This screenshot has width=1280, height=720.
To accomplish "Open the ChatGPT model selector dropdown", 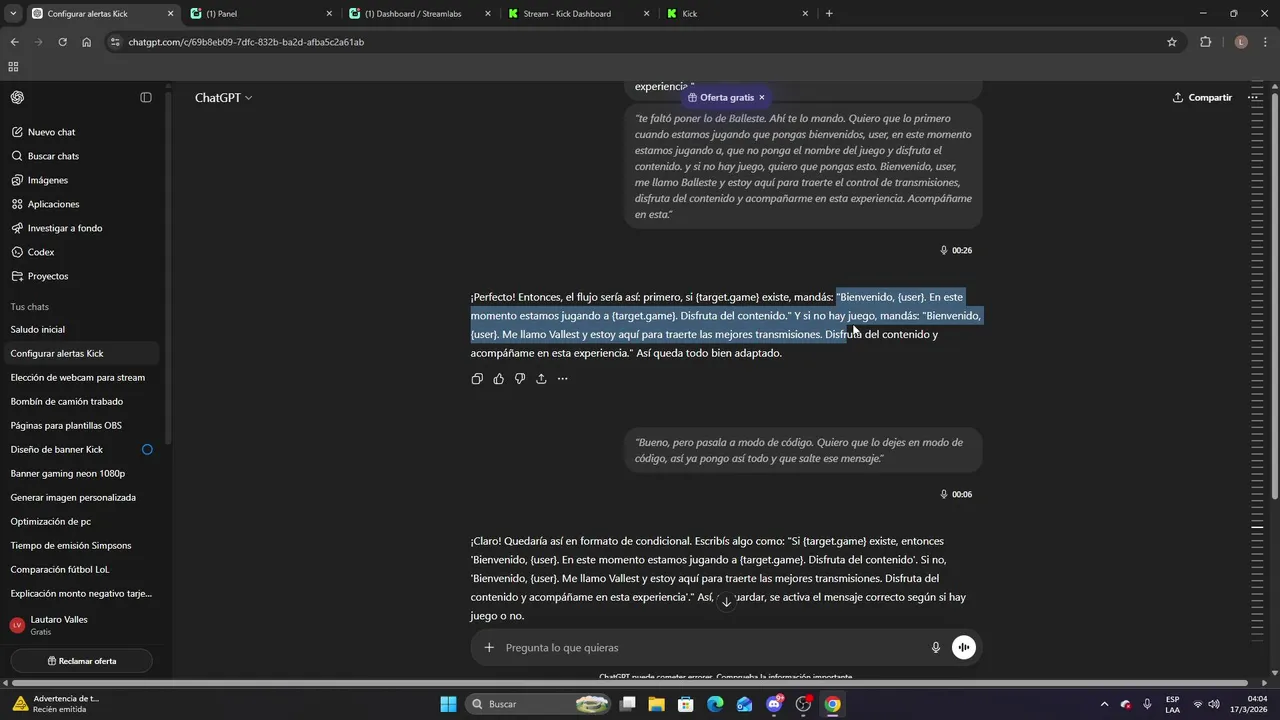I will click(x=223, y=98).
